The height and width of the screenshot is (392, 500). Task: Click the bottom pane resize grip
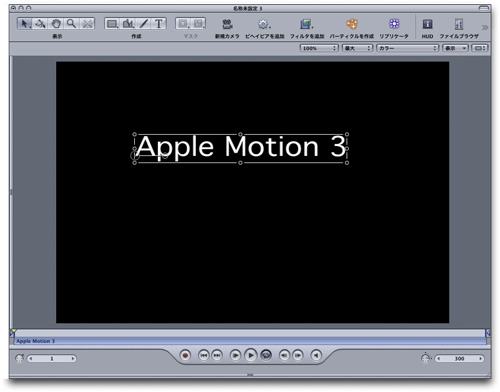tap(250, 375)
